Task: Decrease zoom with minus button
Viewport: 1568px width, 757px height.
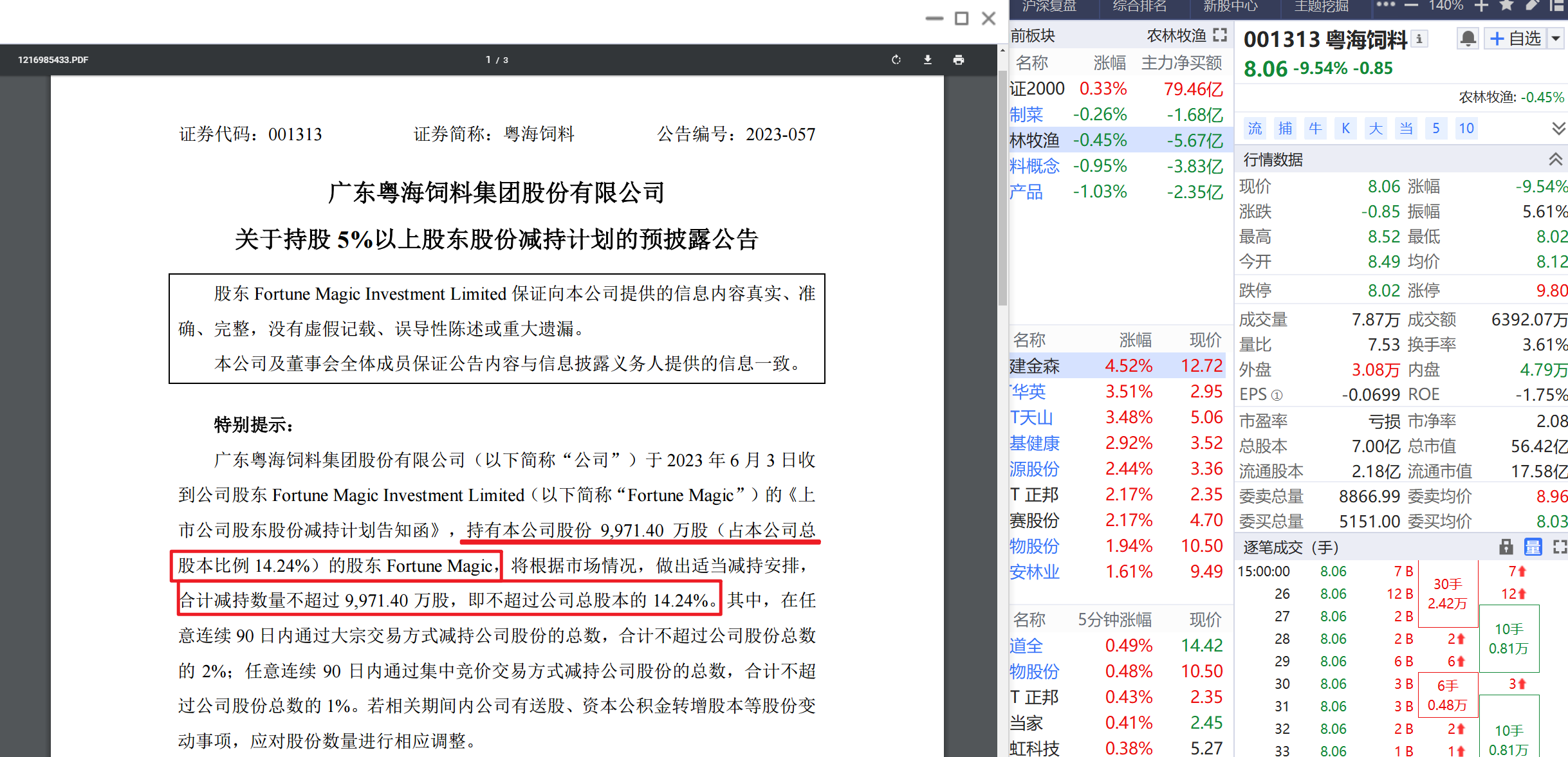Action: click(1412, 5)
